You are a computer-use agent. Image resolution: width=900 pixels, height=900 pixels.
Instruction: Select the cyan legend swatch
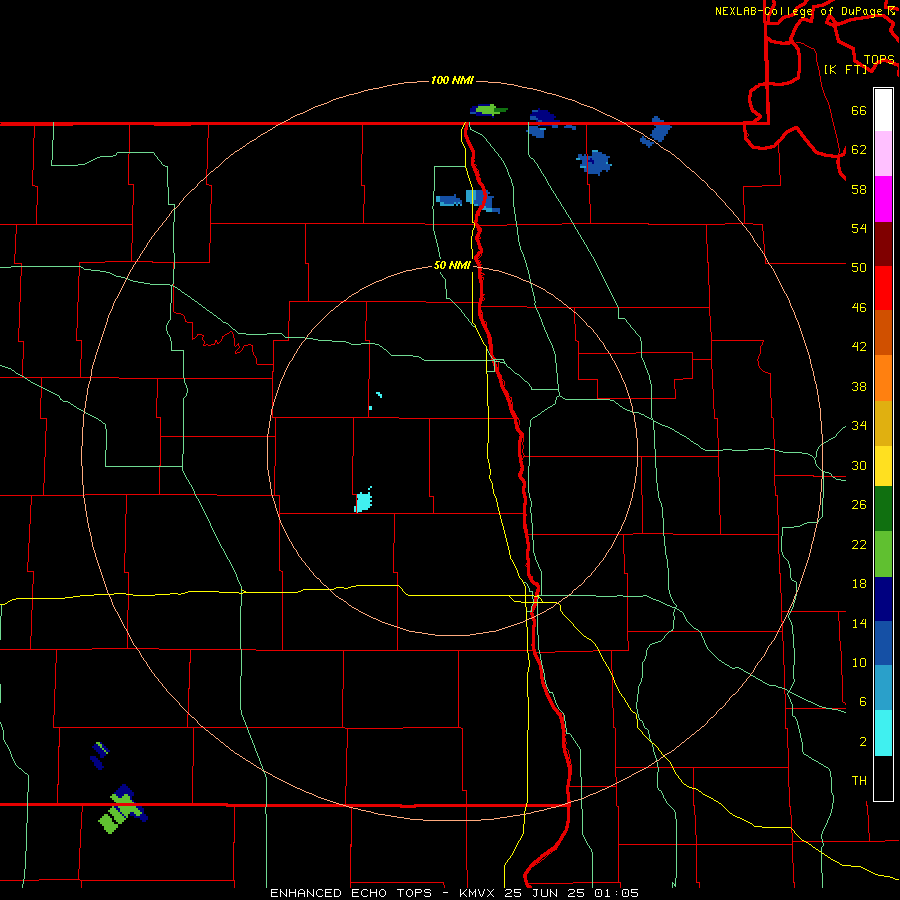pyautogui.click(x=883, y=733)
